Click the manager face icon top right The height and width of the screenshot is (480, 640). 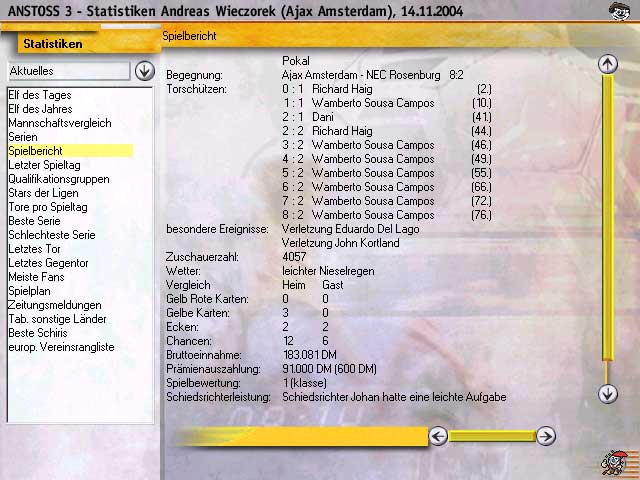point(620,12)
